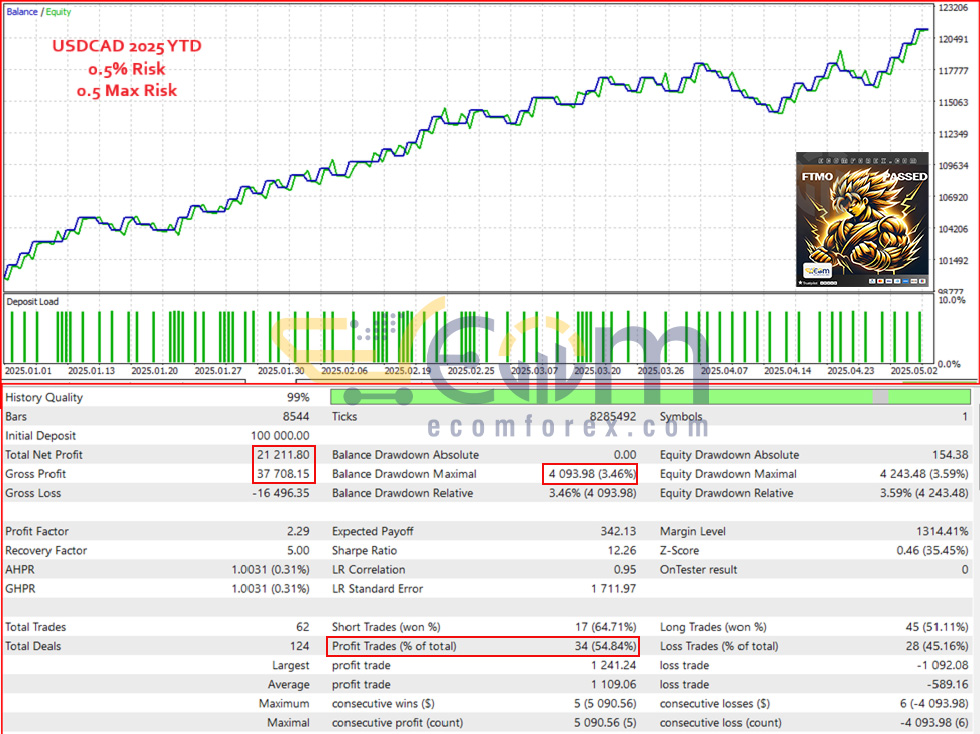Click the 2025.01.13 date on timeline

point(91,371)
